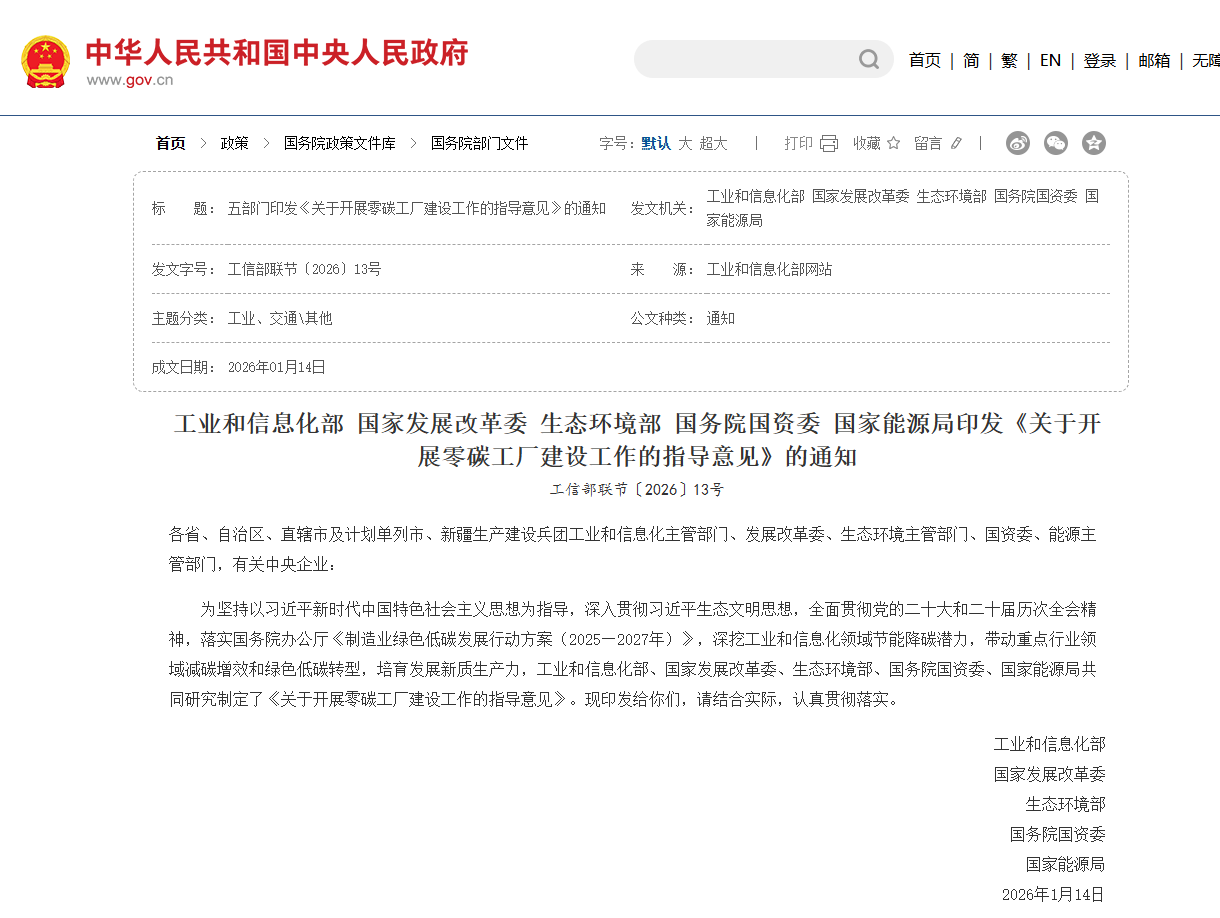Viewport: 1220px width, 918px height.
Task: Click the national emblem logo
Action: [x=46, y=62]
